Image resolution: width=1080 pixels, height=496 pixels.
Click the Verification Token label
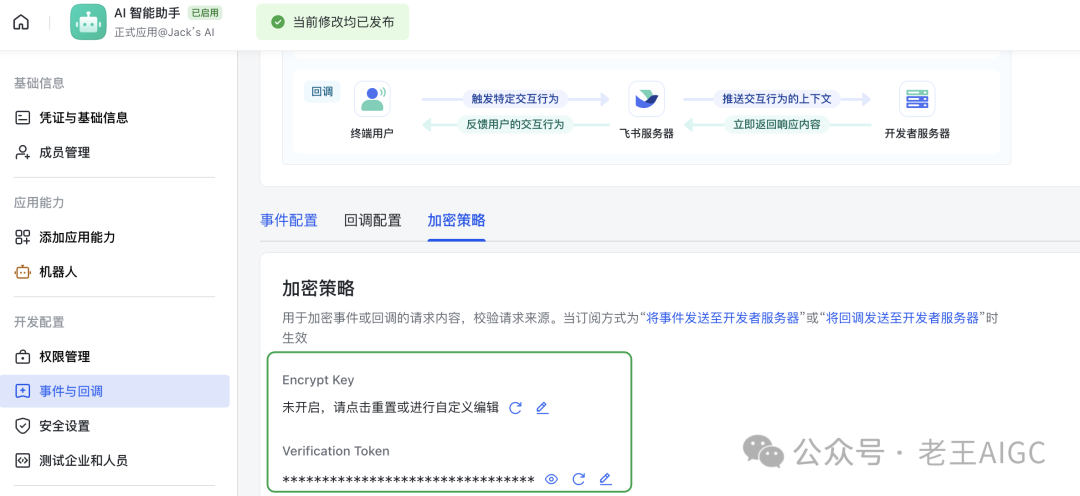pos(336,451)
